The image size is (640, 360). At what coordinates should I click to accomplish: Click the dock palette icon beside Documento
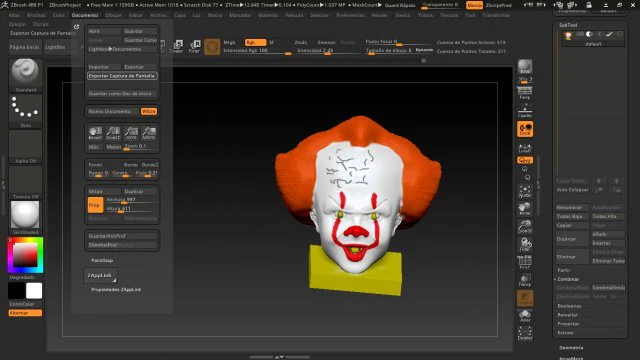[x=76, y=27]
